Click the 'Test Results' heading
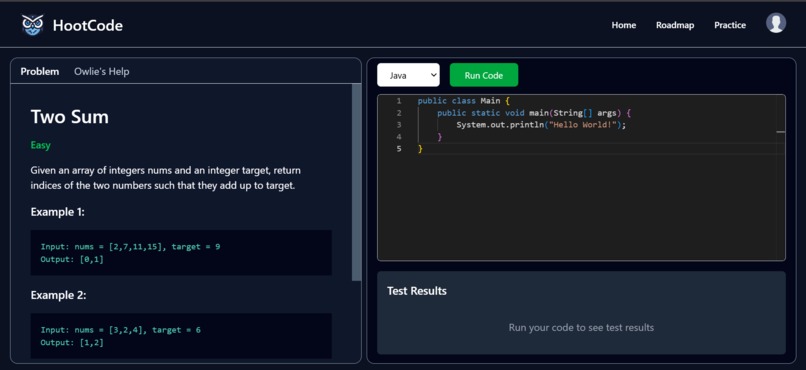Screen dimensions: 806x370 (x=417, y=291)
